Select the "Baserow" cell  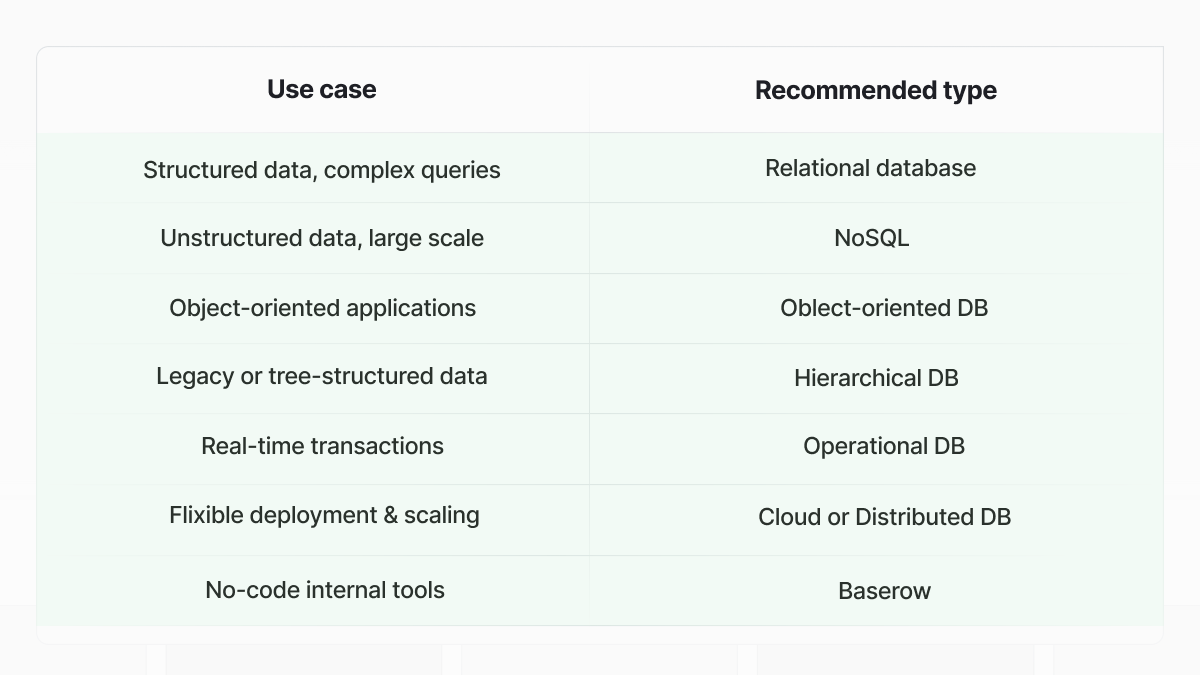[884, 591]
